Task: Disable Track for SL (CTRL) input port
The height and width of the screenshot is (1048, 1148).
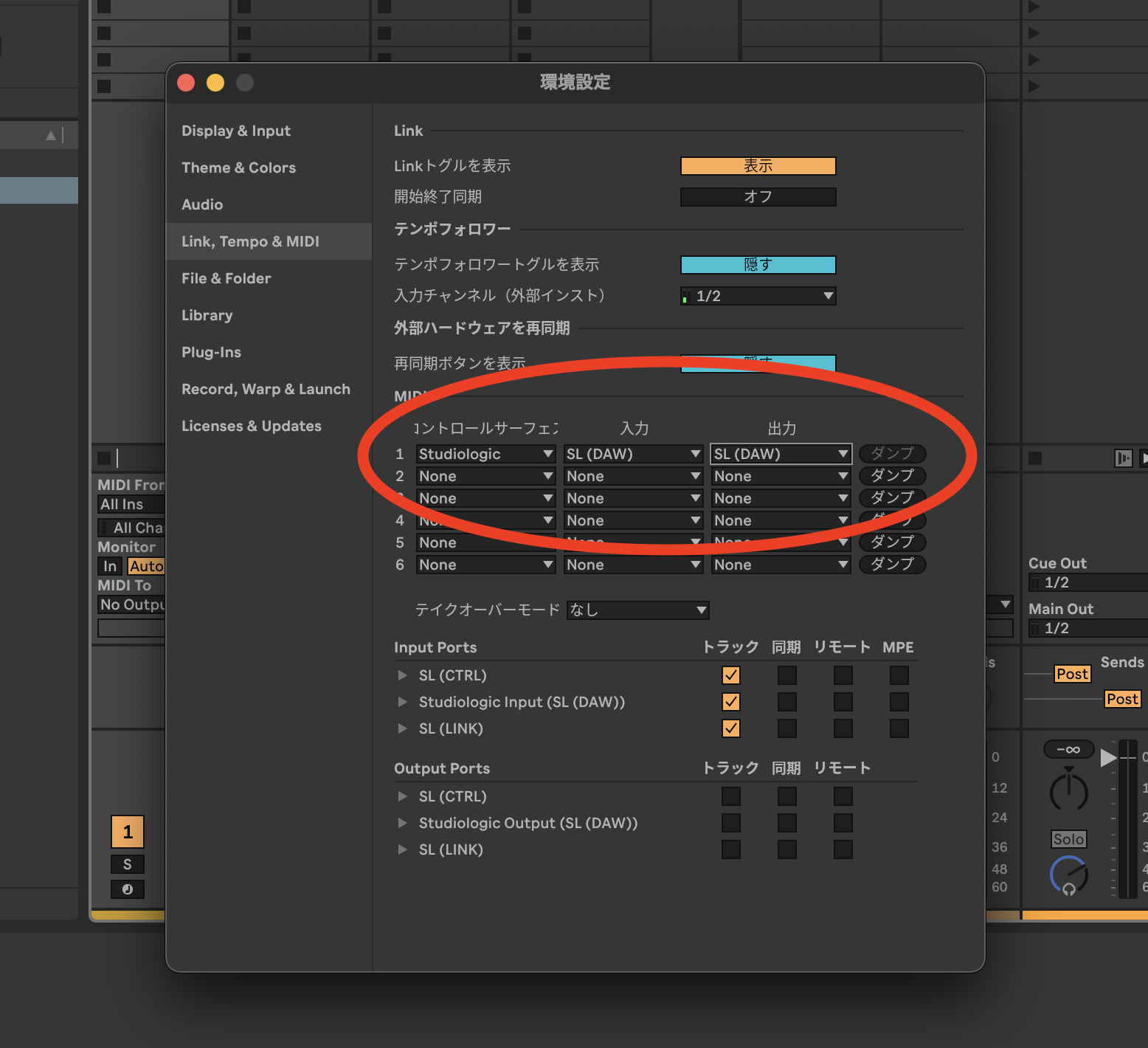Action: tap(731, 675)
